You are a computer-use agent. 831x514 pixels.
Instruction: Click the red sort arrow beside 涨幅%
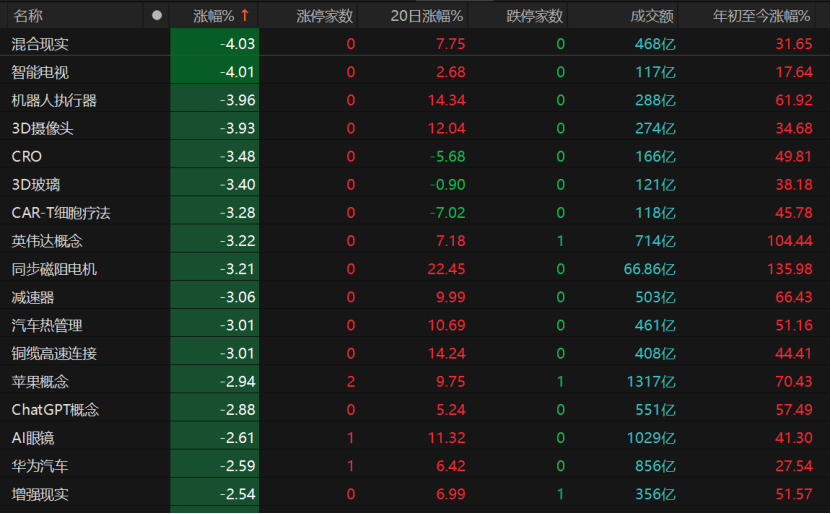click(x=244, y=16)
